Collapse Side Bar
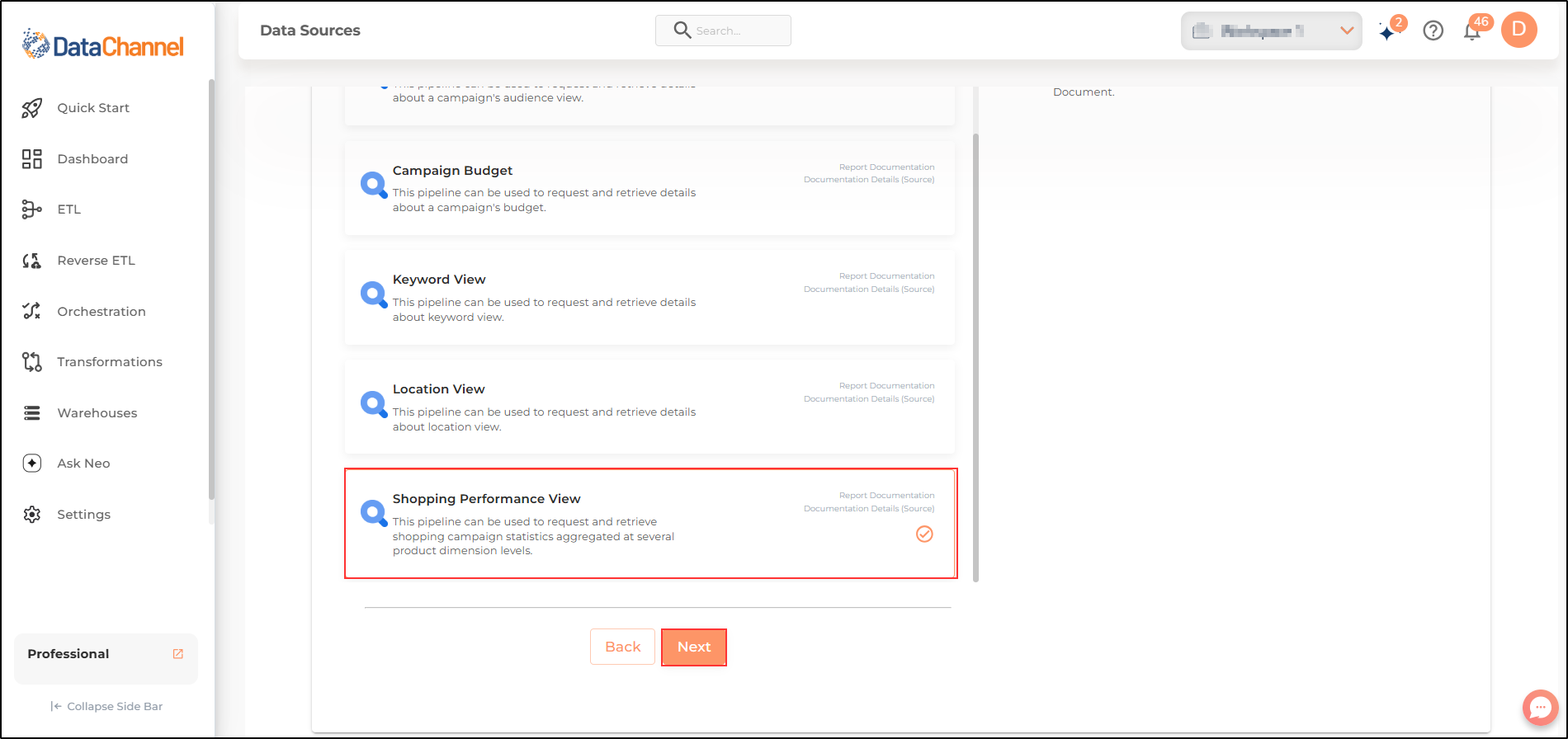 (x=106, y=707)
